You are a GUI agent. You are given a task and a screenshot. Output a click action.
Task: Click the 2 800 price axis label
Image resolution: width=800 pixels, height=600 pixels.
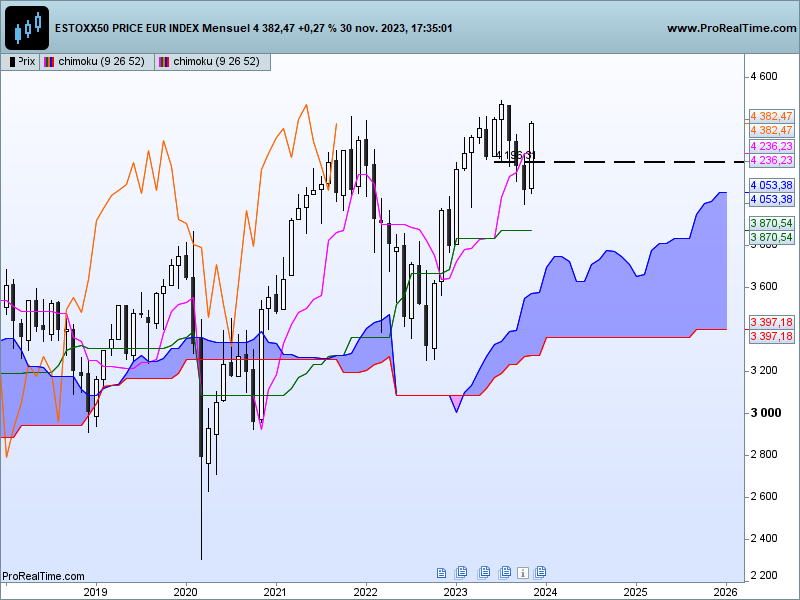click(764, 455)
